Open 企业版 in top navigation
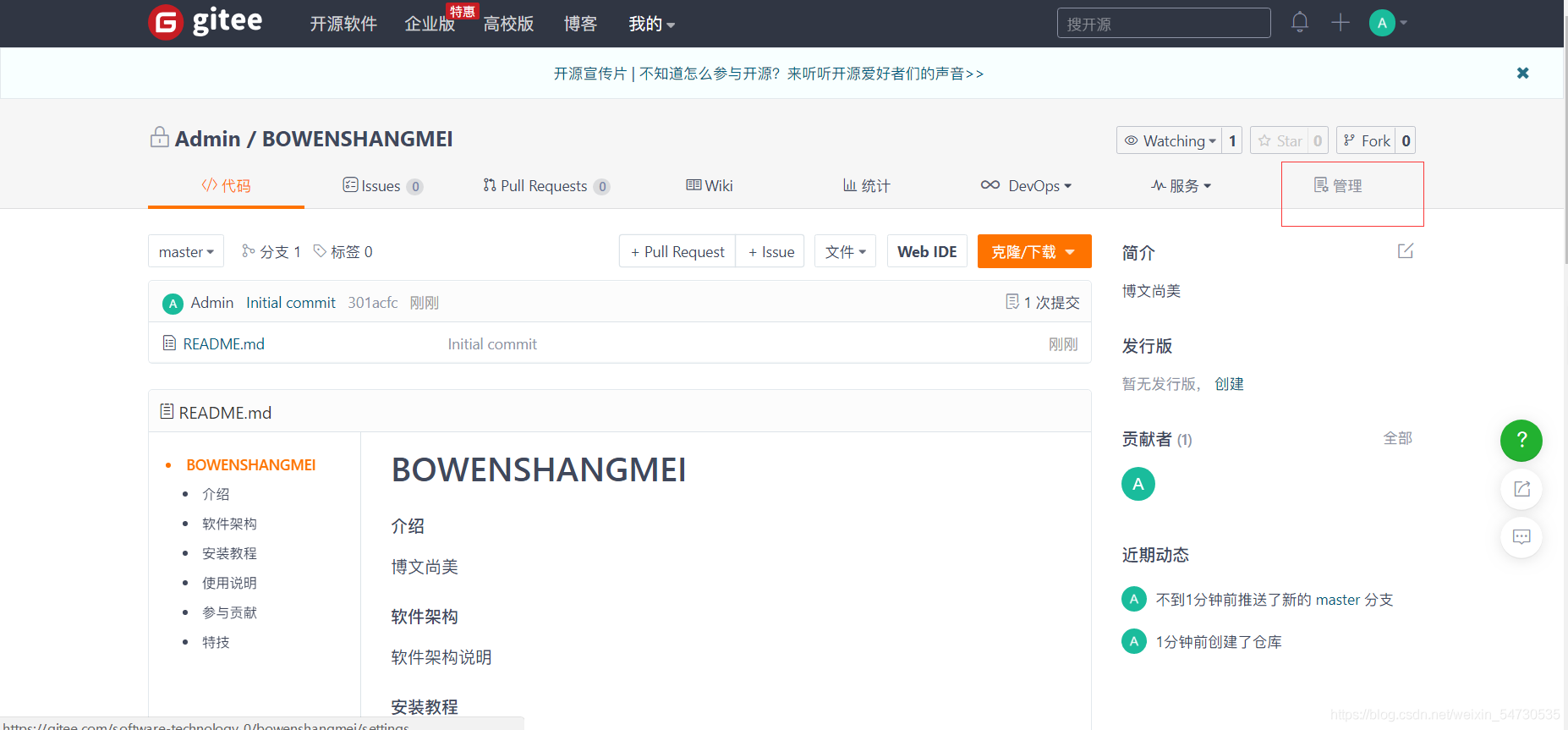Viewport: 1568px width, 730px height. point(430,24)
